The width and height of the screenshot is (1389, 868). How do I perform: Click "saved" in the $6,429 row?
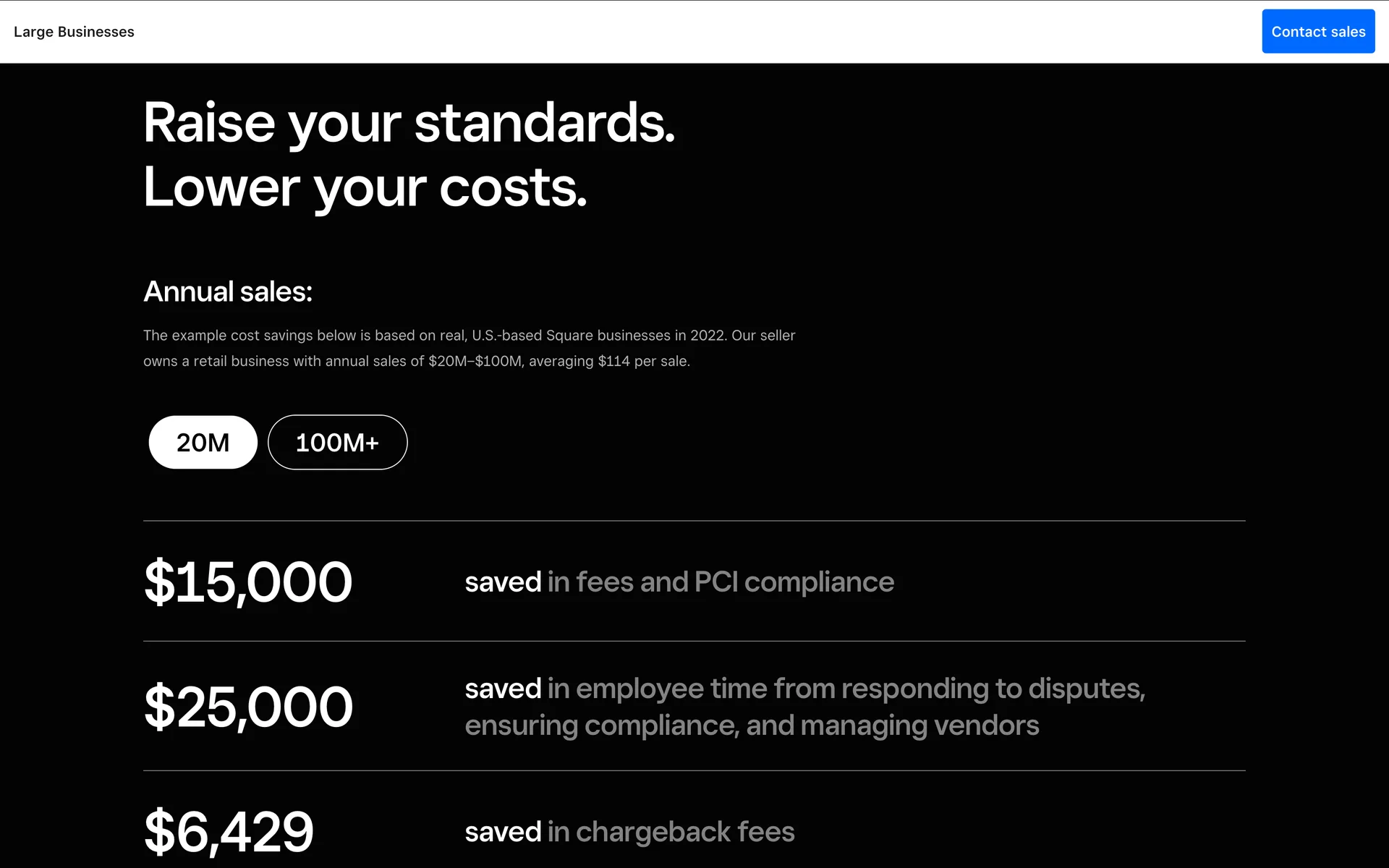click(x=503, y=832)
